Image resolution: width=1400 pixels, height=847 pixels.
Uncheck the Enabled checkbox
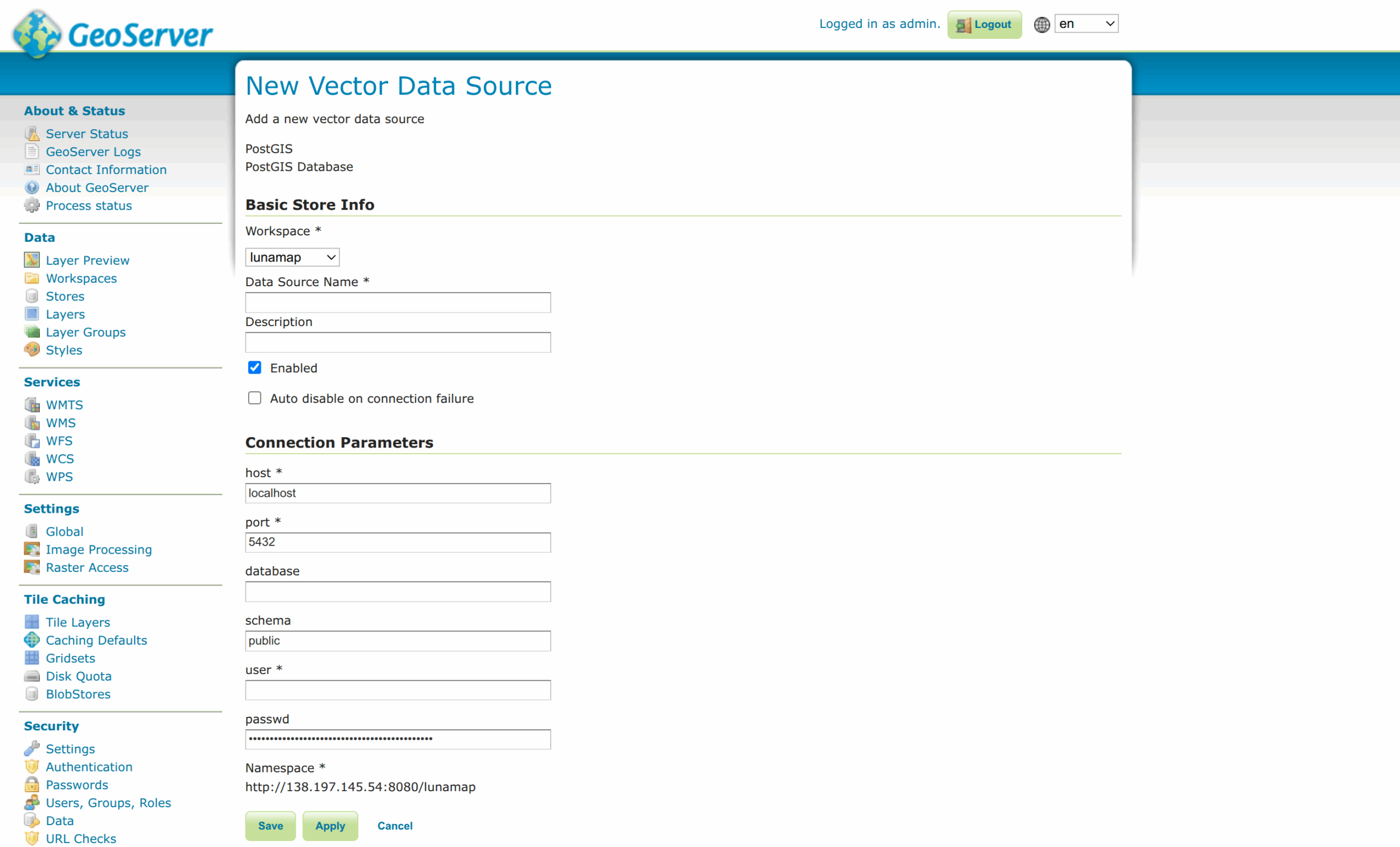pyautogui.click(x=254, y=367)
